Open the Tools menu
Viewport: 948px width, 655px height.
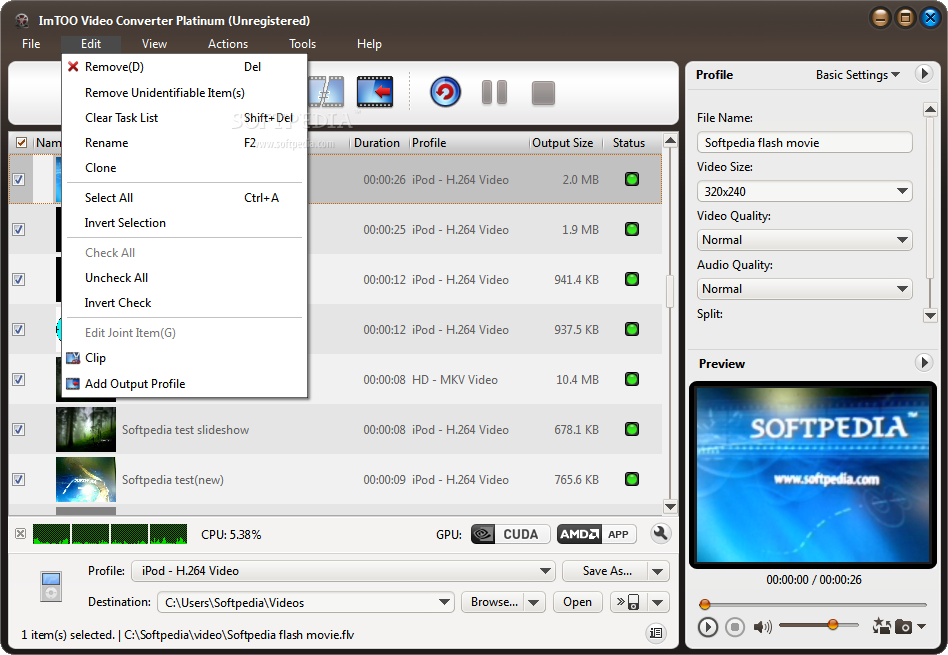pos(302,44)
